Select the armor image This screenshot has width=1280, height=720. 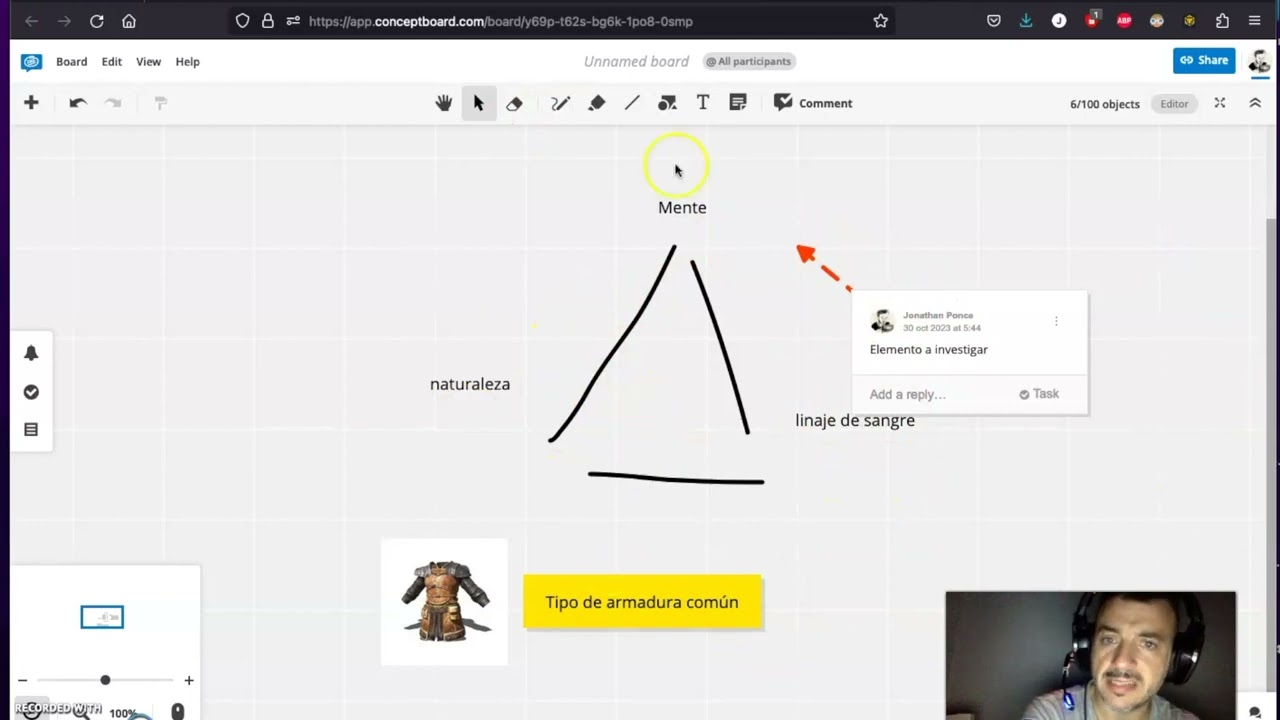pos(444,602)
